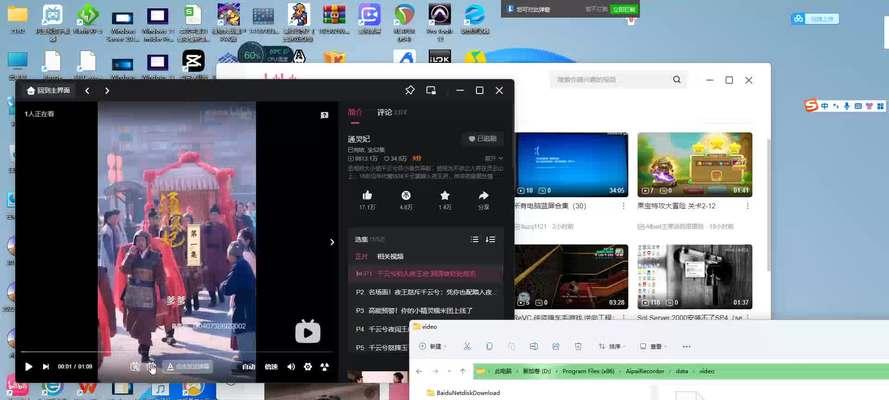Click the Delete trash icon in File Explorer
This screenshot has width=889, height=400.
pyautogui.click(x=578, y=346)
